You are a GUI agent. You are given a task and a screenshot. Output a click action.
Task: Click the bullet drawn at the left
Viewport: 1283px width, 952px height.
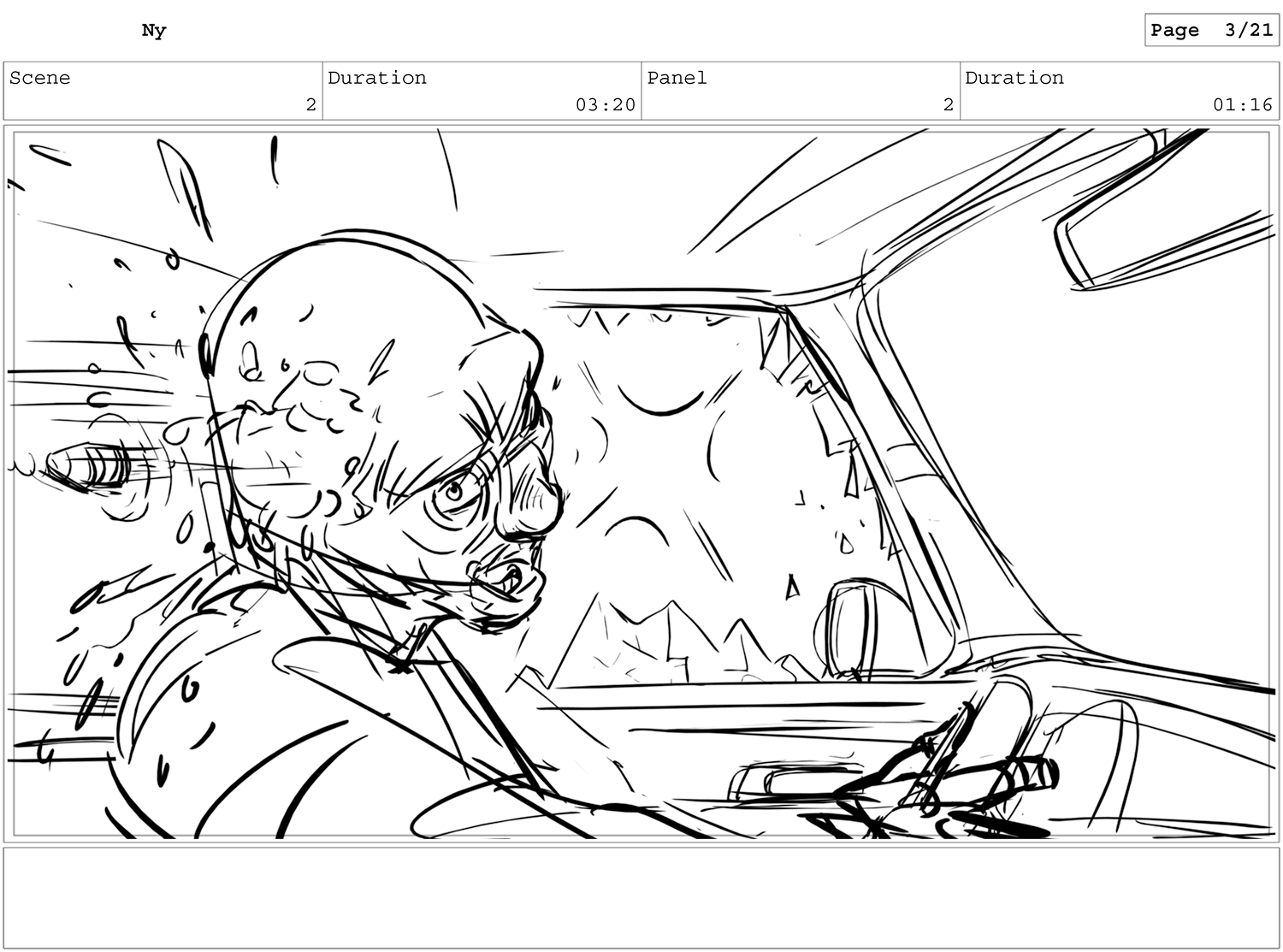[x=86, y=466]
